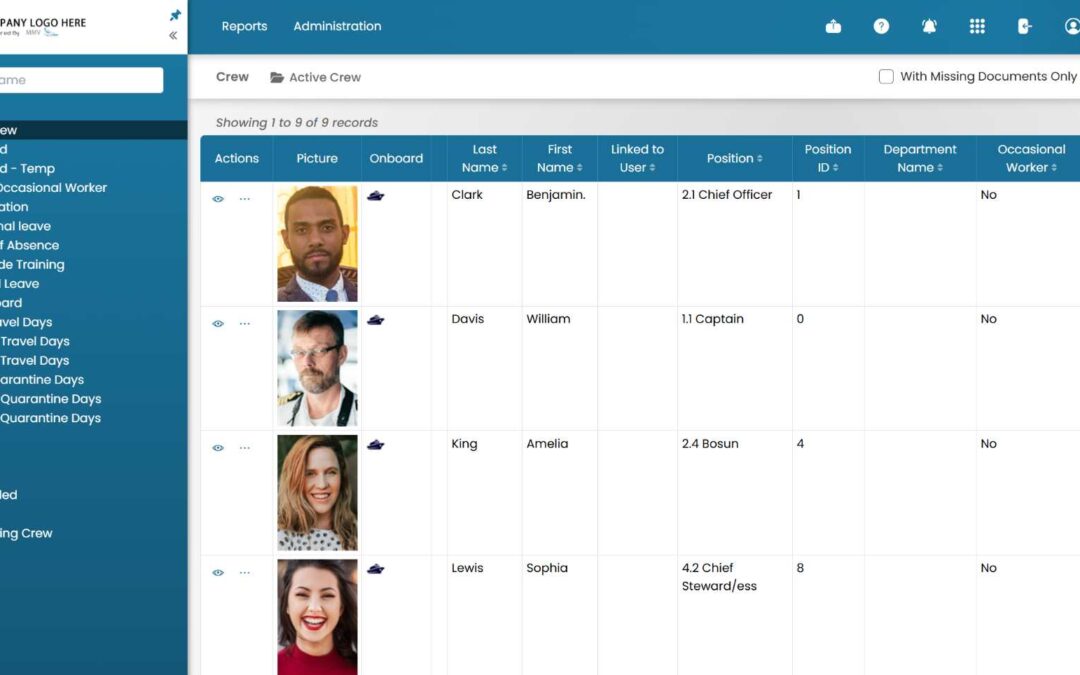Screen dimensions: 1080x675
Task: Open the three-dots actions menu for Clark
Action: pyautogui.click(x=245, y=199)
